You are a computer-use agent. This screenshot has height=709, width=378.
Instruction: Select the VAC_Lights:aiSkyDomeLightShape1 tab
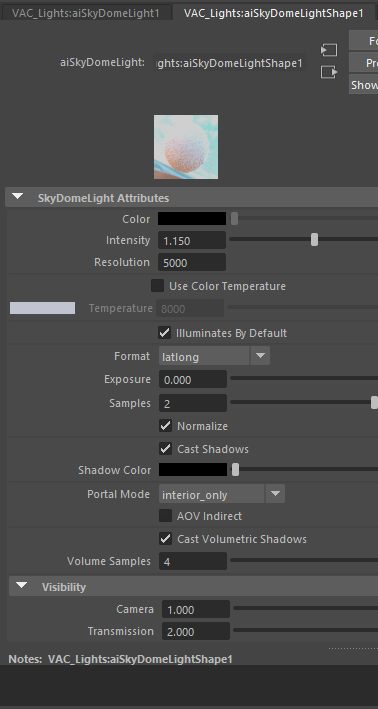274,13
